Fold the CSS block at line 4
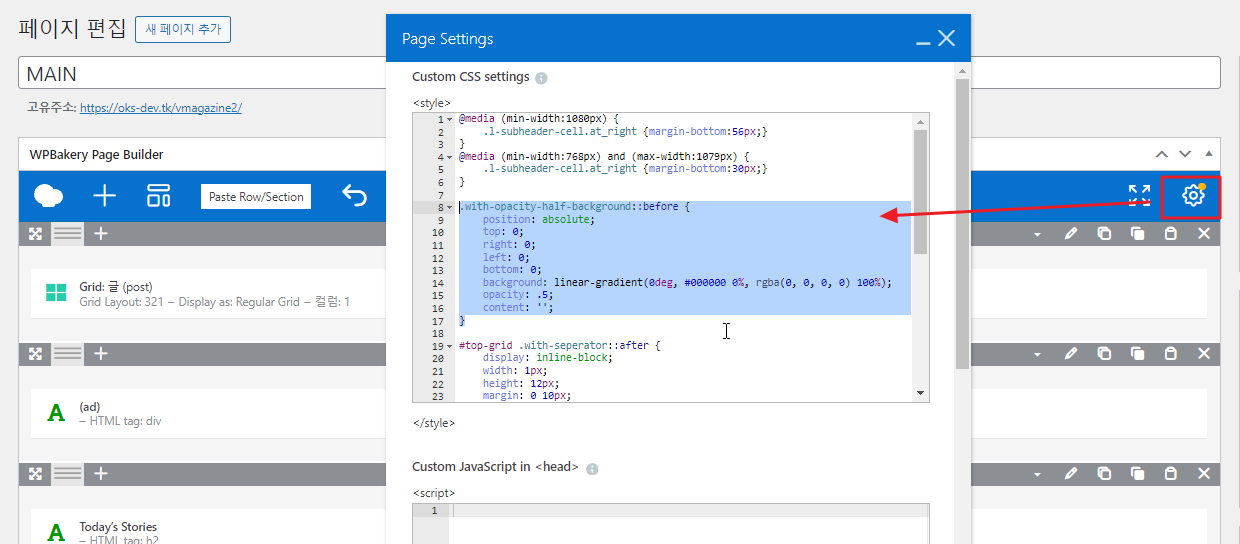Viewport: 1240px width, 544px height. (x=450, y=157)
